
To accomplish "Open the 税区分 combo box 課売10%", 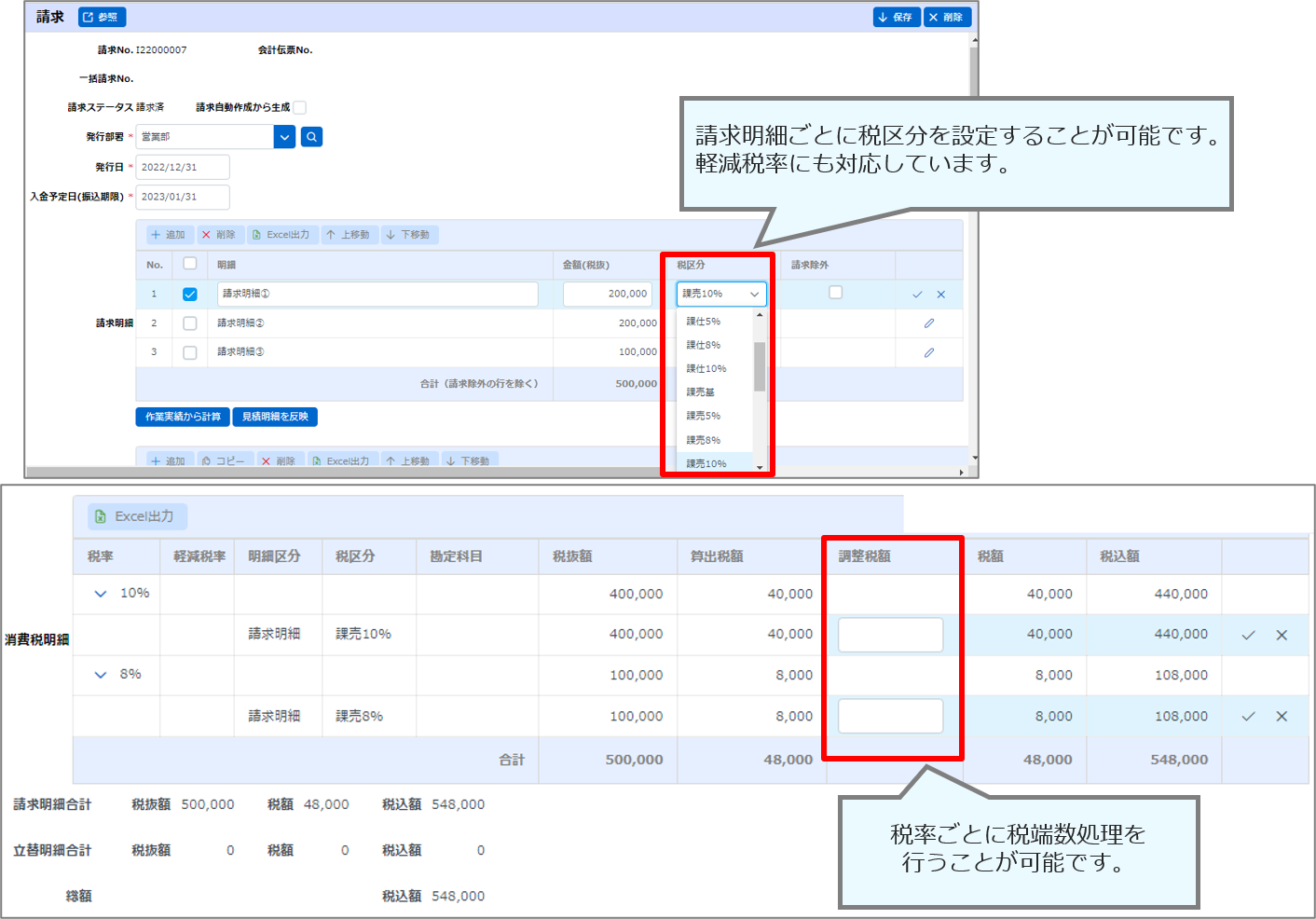I will [721, 294].
